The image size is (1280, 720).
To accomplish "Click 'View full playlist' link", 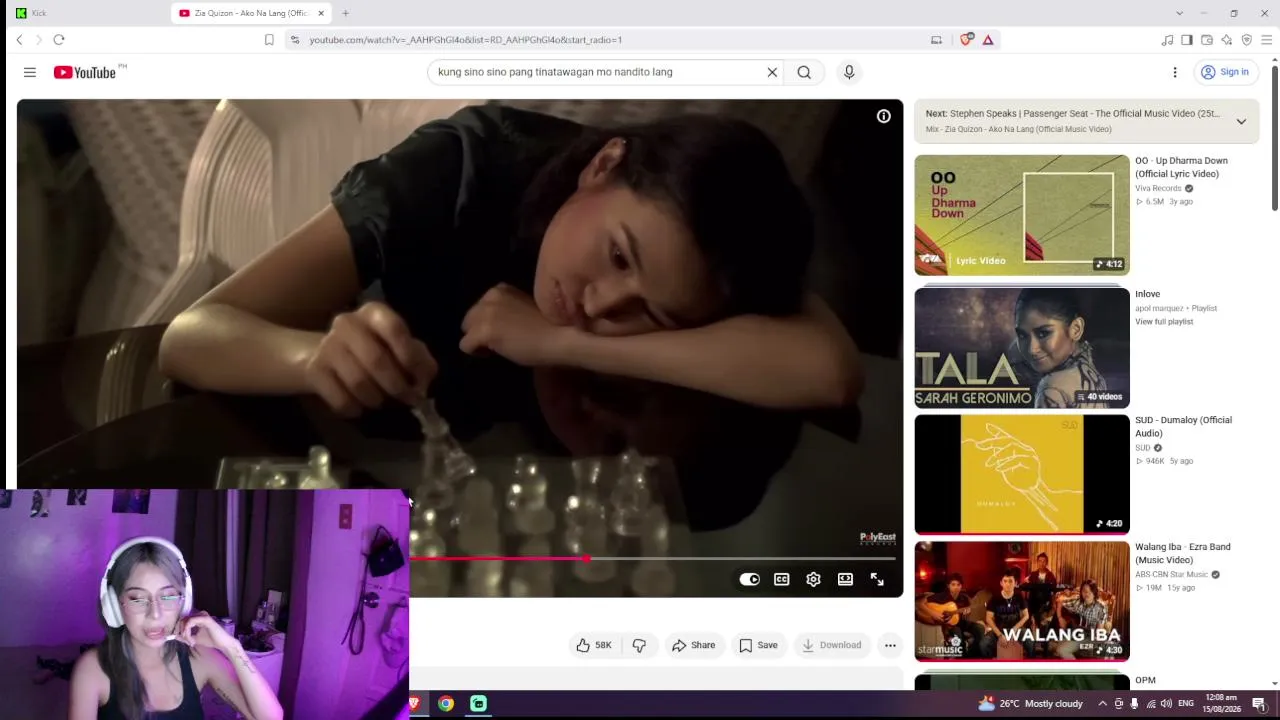I will tap(1164, 321).
